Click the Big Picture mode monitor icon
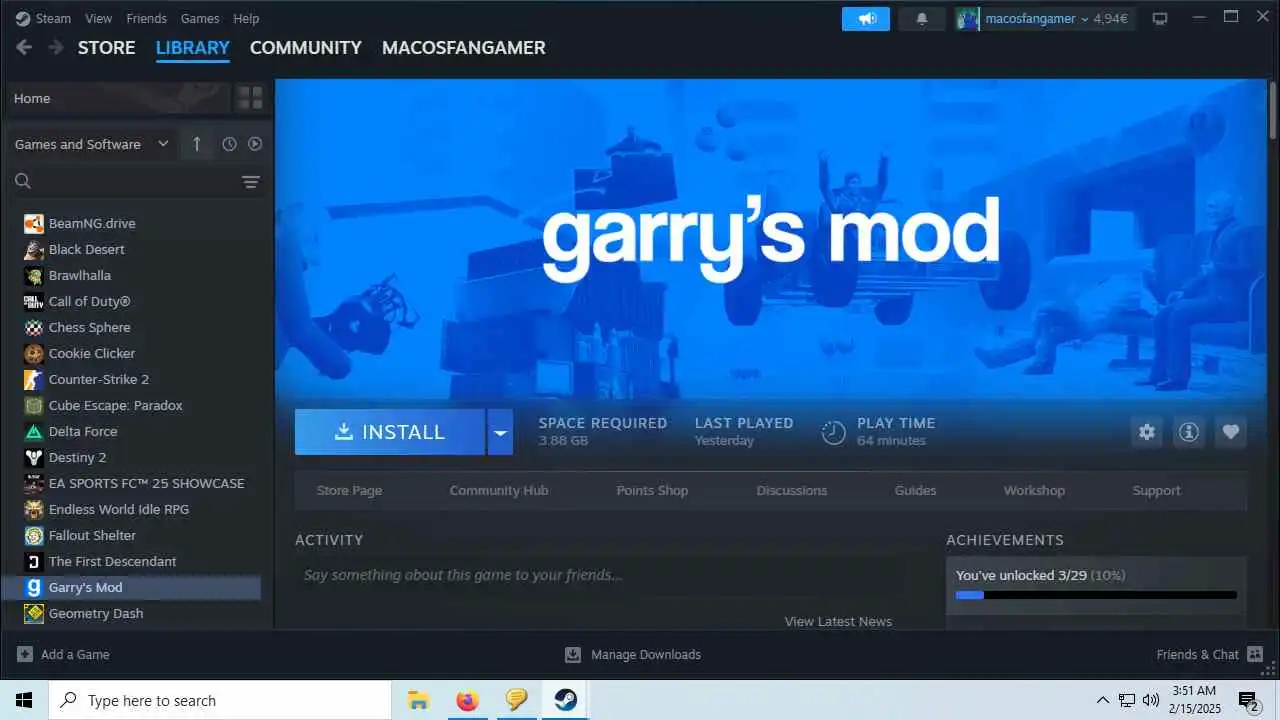This screenshot has width=1280, height=720. tap(1160, 19)
